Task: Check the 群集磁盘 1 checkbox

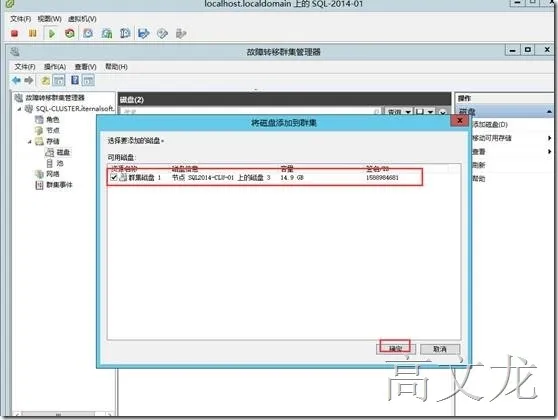Action: tap(114, 177)
